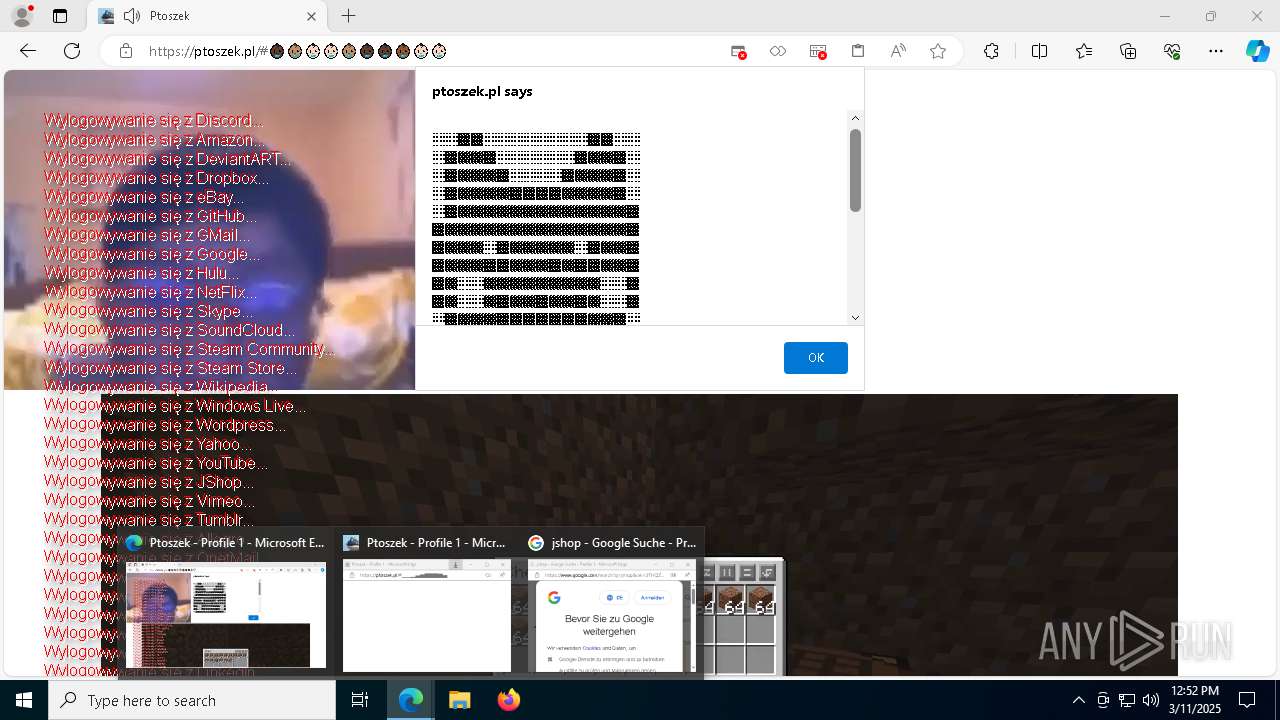Image resolution: width=1280 pixels, height=720 pixels.
Task: Open Task View on the taskbar
Action: 360,700
